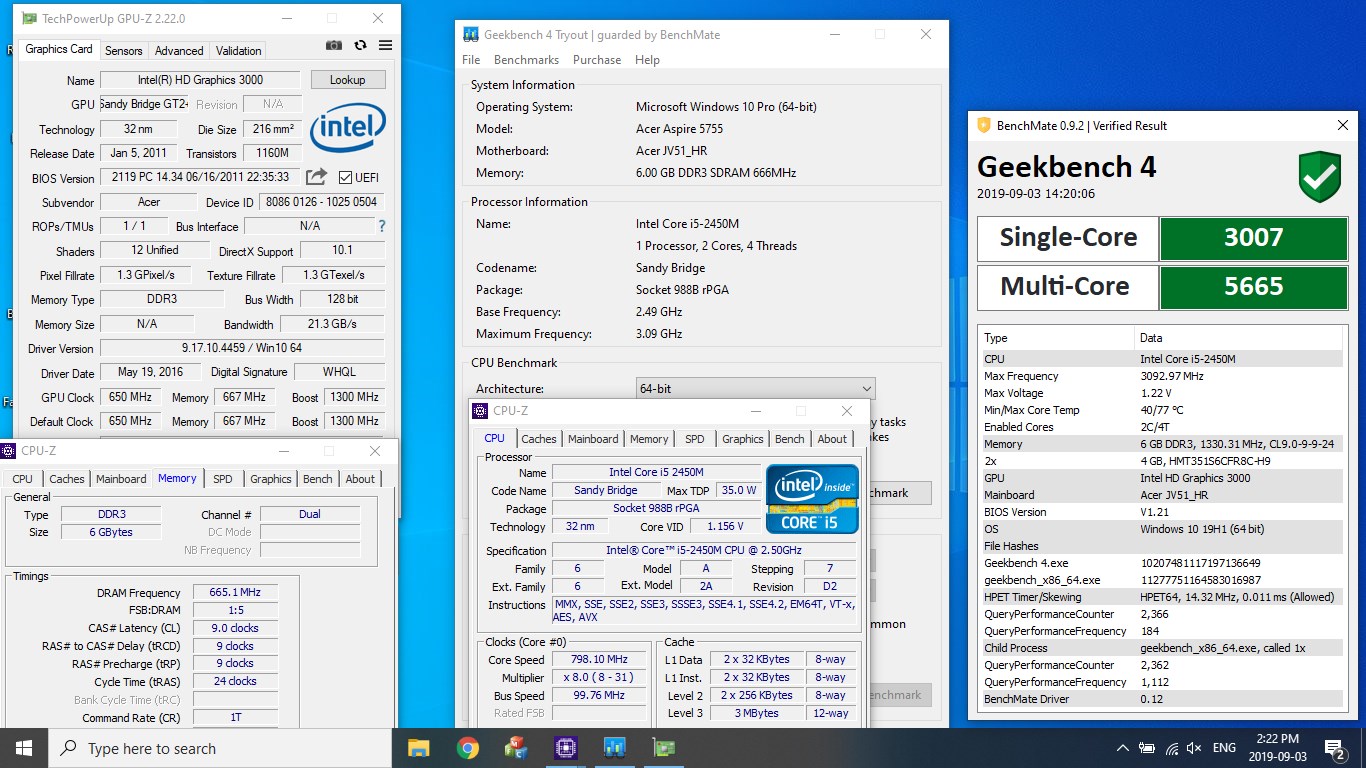
Task: Switch to GPU-Z Validation tab
Action: (239, 50)
